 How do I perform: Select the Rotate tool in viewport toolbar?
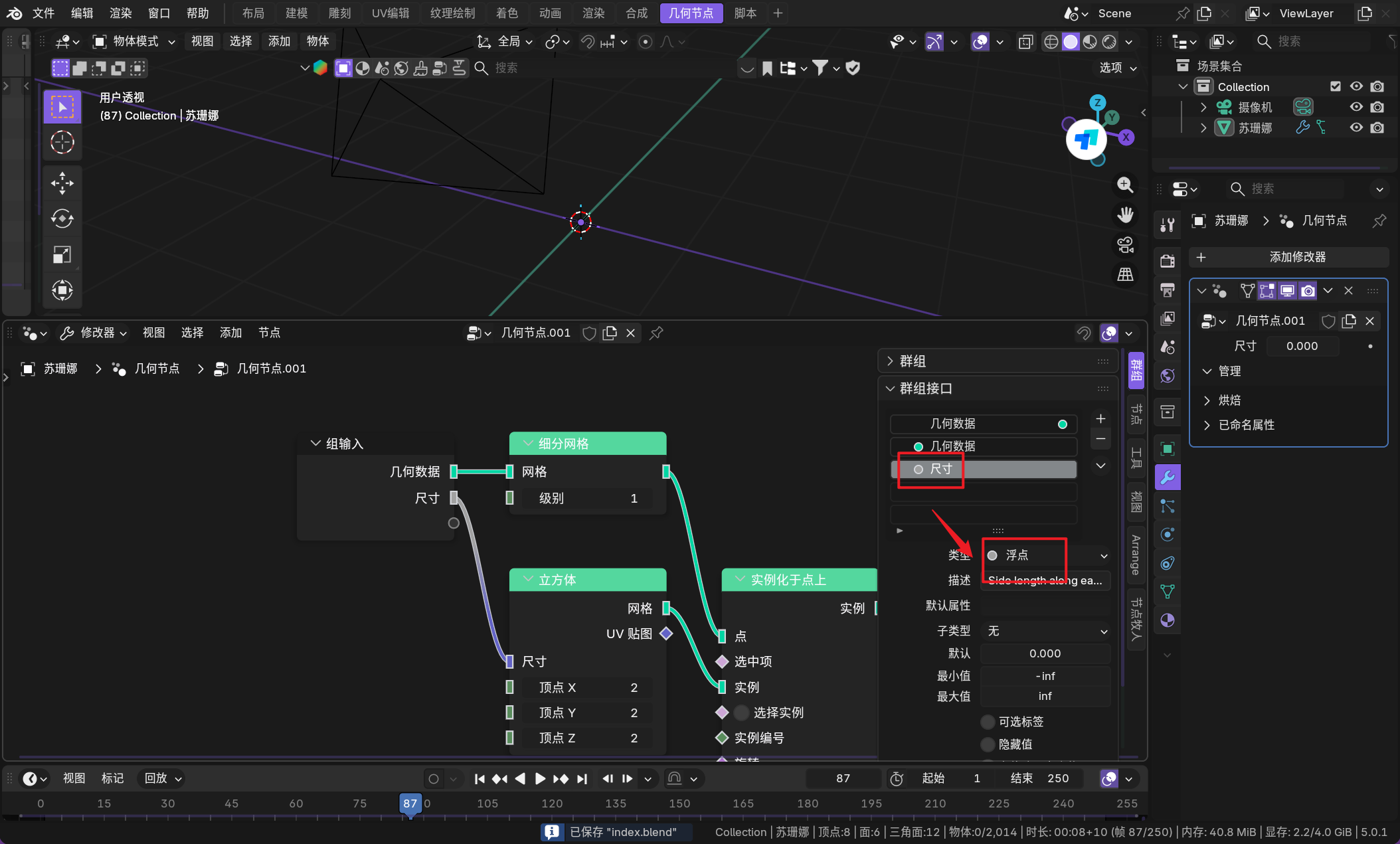point(62,218)
